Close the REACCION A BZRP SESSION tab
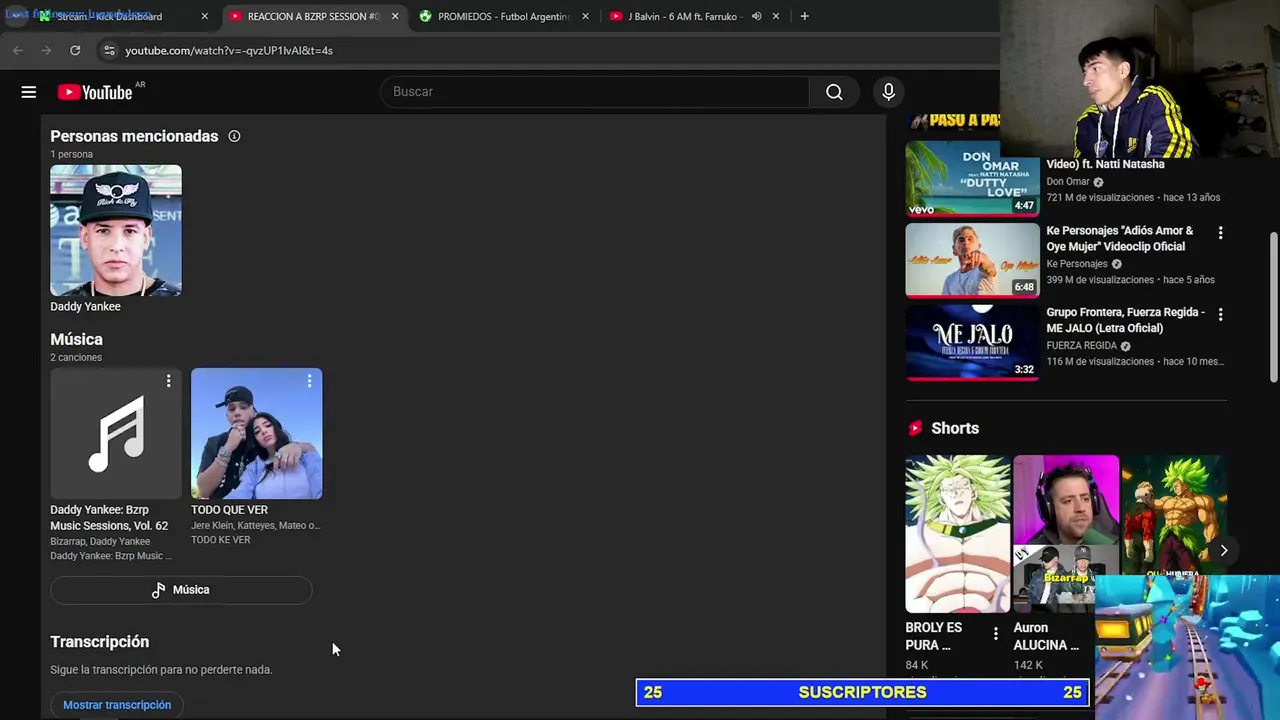 (395, 16)
